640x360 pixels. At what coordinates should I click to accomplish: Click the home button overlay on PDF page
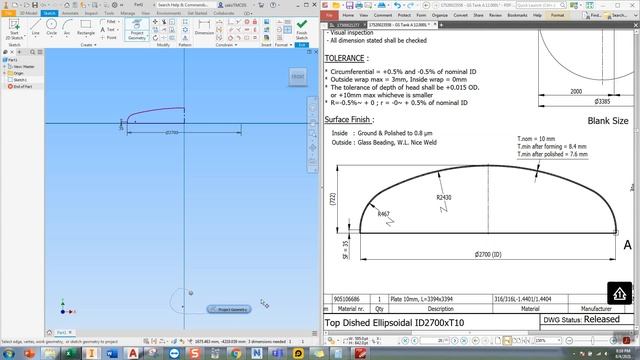click(619, 293)
